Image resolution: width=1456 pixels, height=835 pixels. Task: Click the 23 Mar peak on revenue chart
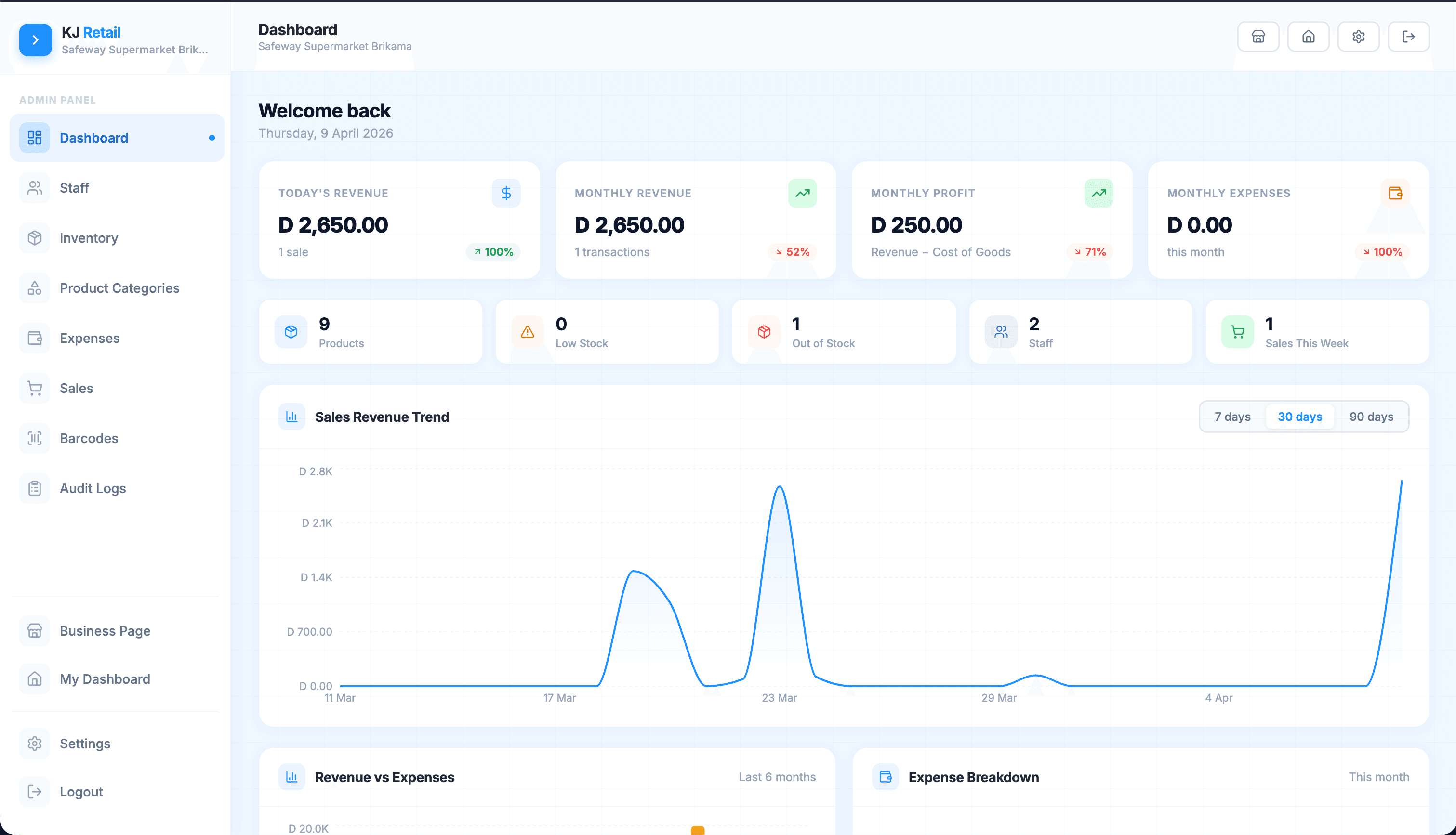point(779,487)
